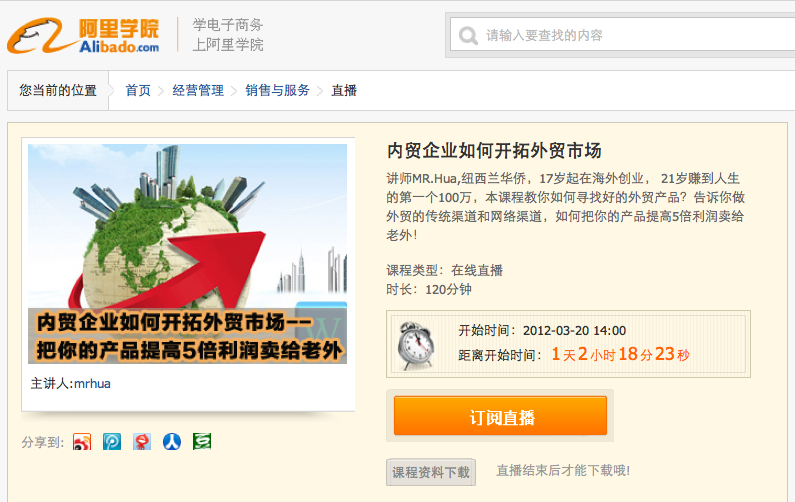Open 经营管理 breadcrumb link
Screen dimensions: 795x502
pos(198,90)
